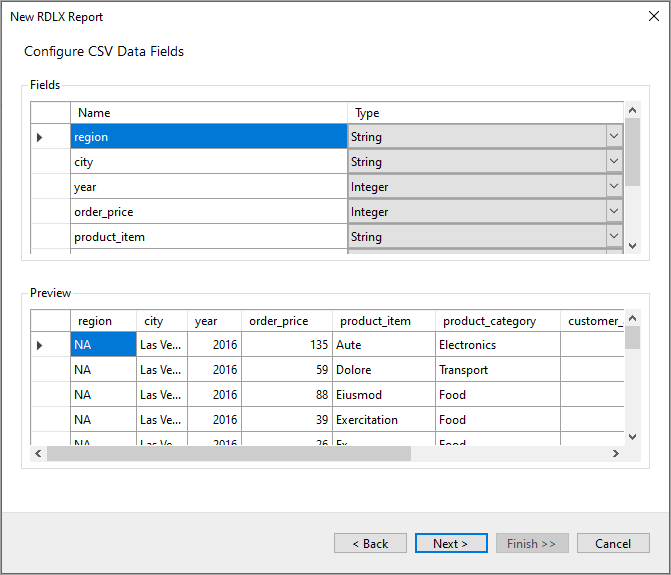This screenshot has width=671, height=575.
Task: Select Las Ve... city cell in Aute row
Action: coord(162,344)
